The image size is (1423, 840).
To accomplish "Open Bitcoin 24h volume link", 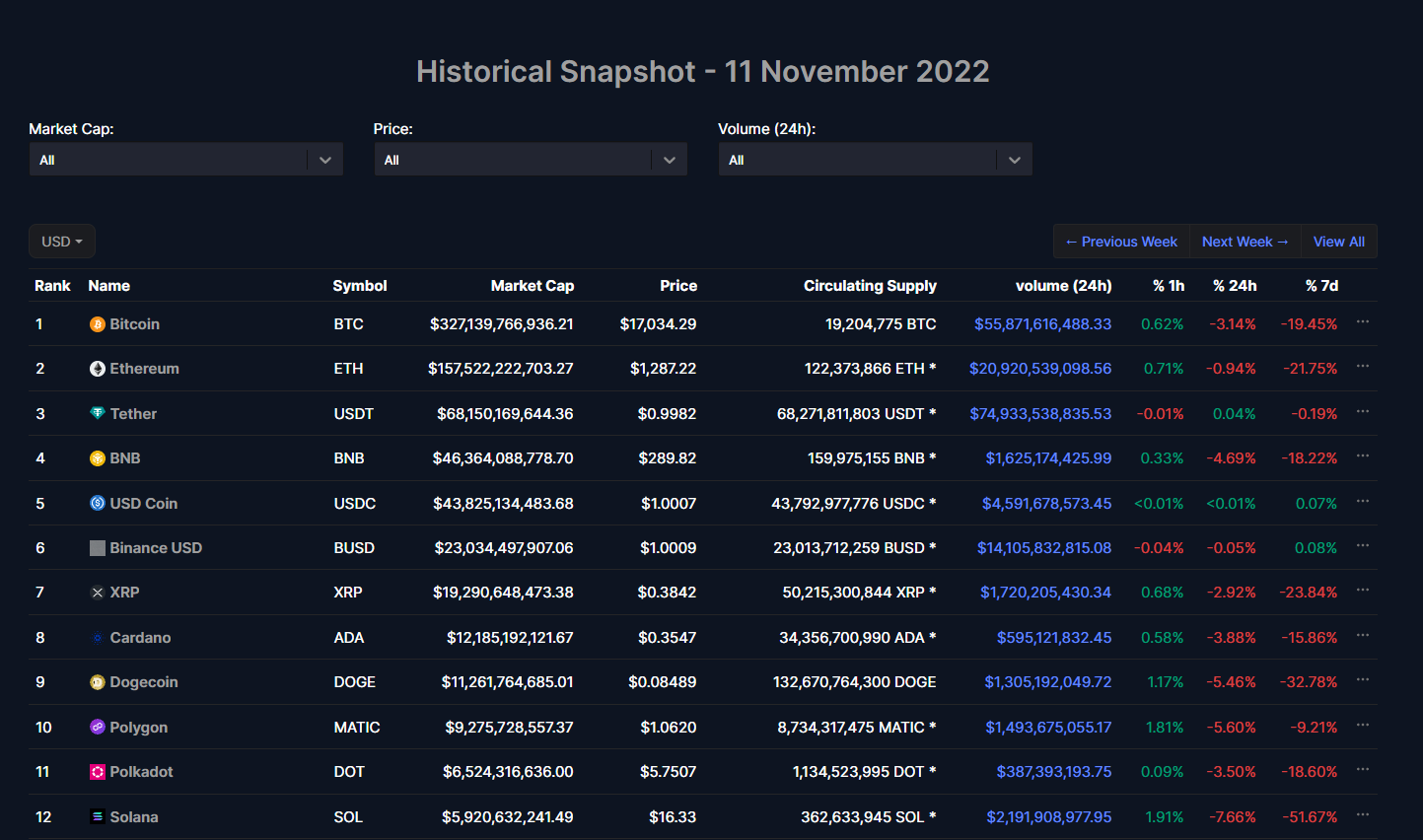I will [1042, 324].
